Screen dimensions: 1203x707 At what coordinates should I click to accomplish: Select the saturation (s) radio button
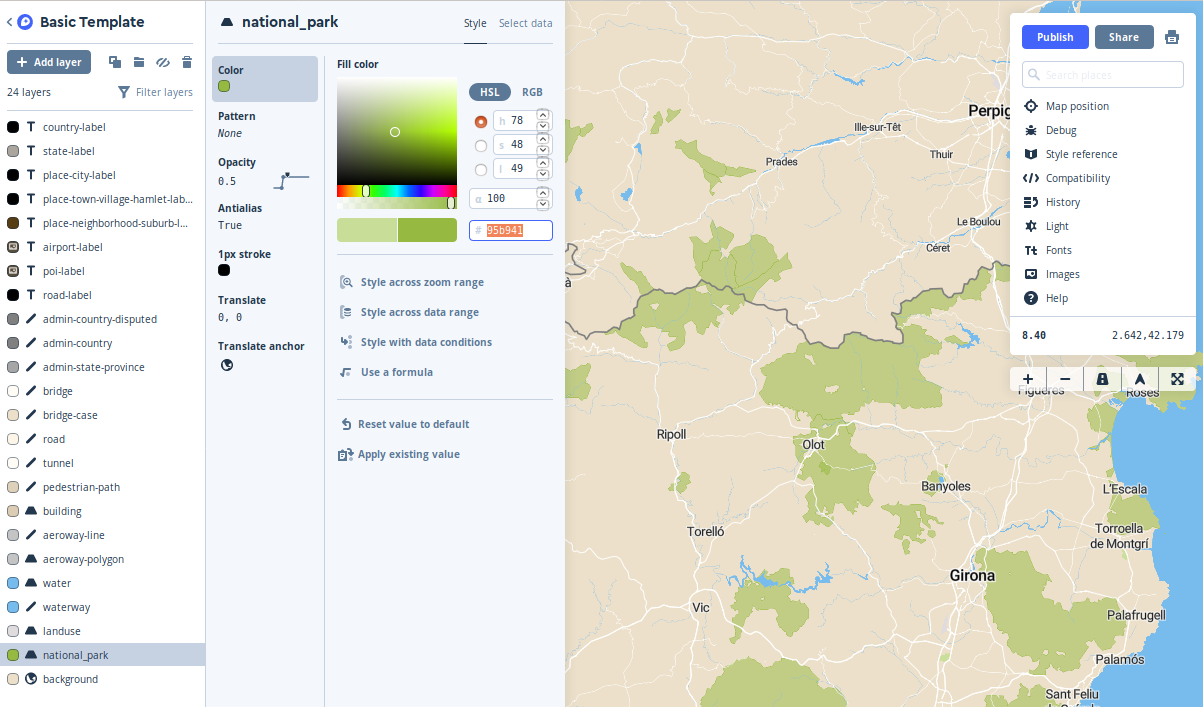tap(481, 145)
